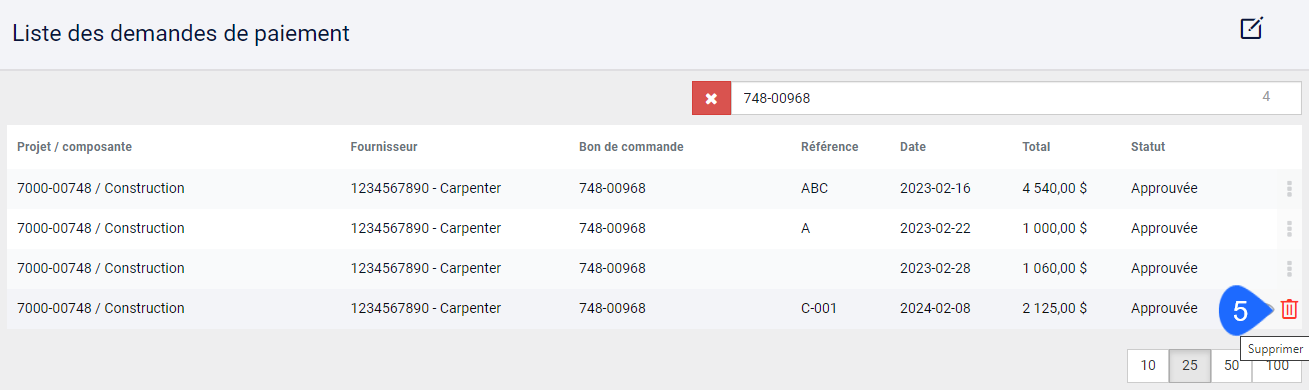
Task: Set the page size to 50
Action: (x=1231, y=366)
